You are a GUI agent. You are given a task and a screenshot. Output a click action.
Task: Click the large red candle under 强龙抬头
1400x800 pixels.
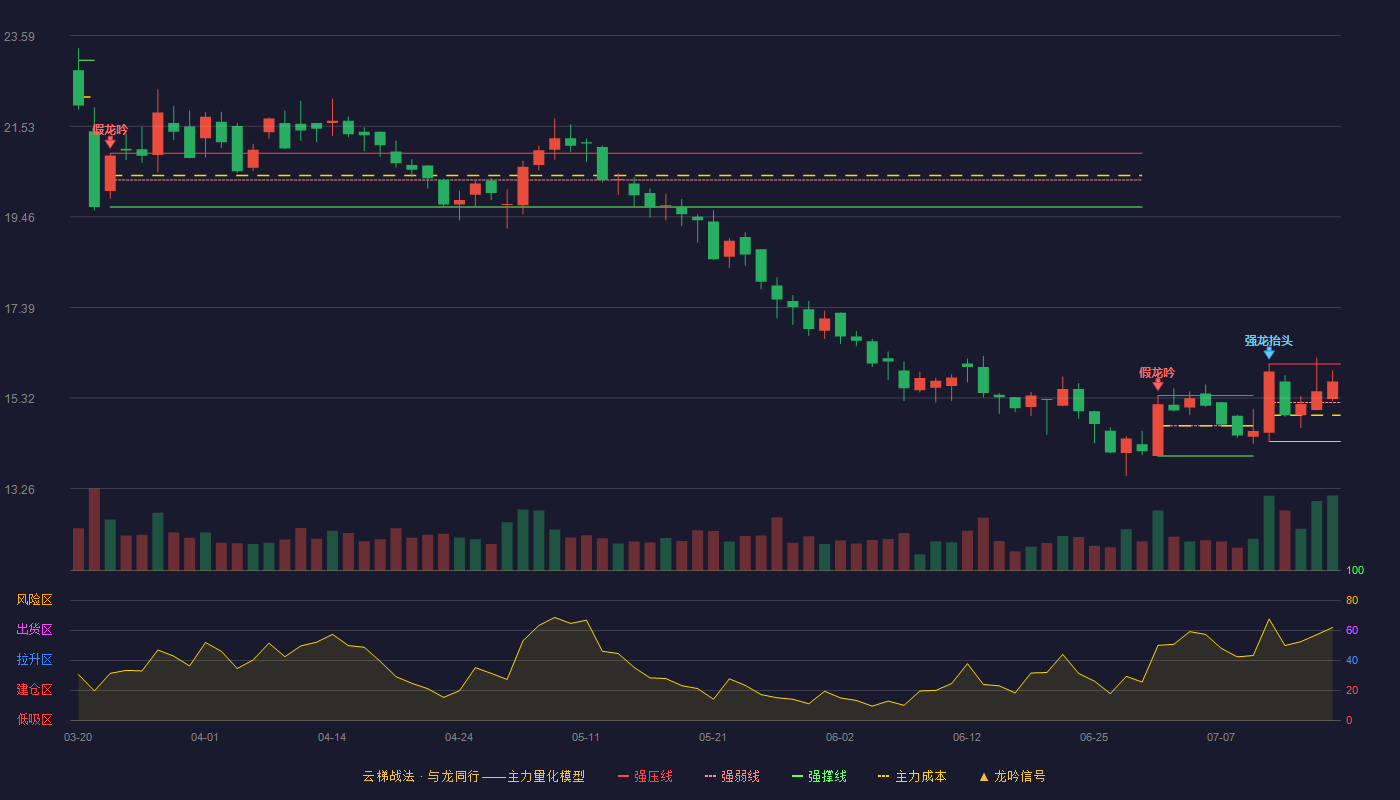[x=1269, y=402]
